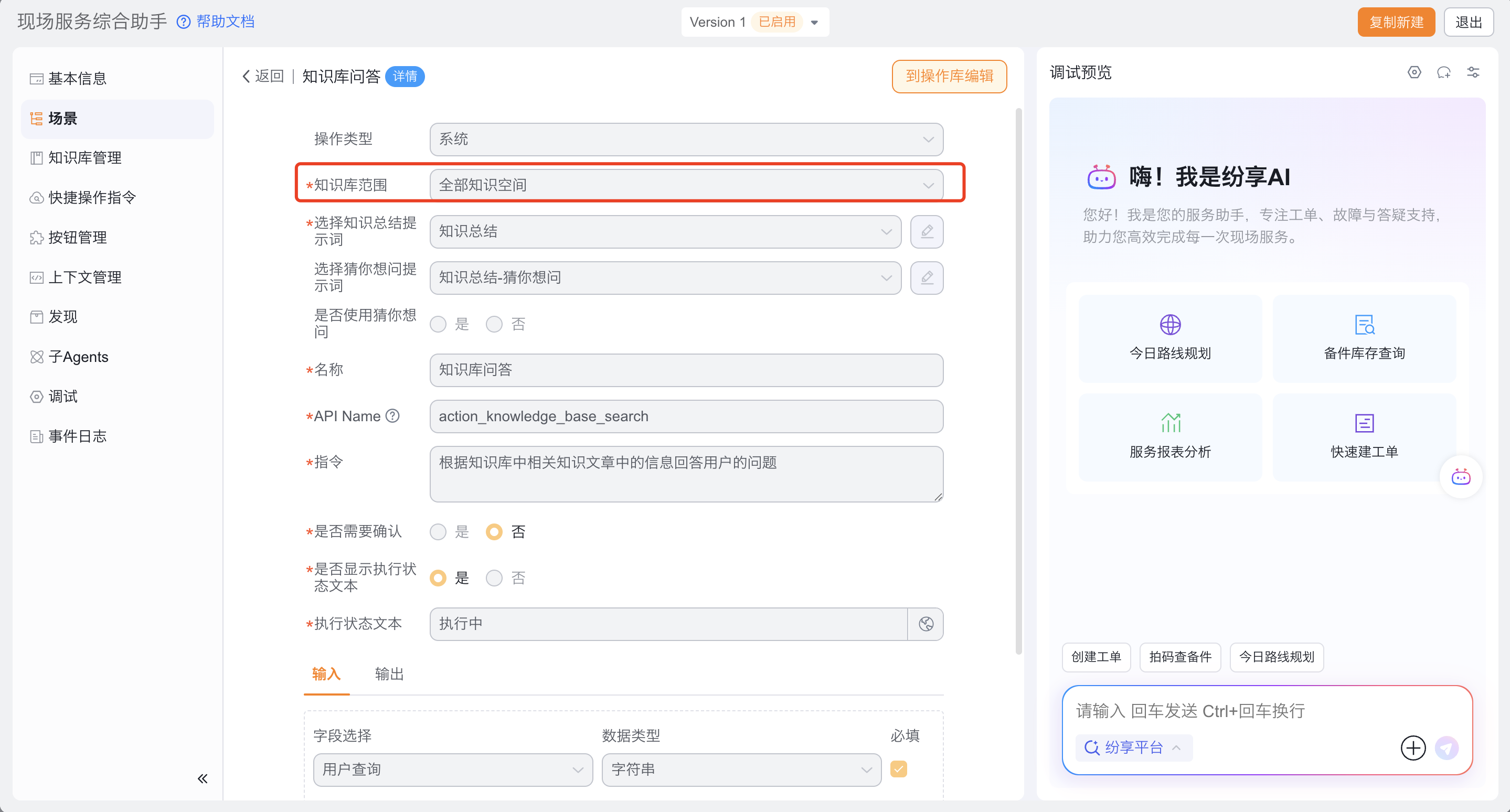Click the new chat icon in 调试预览 header
Image resolution: width=1510 pixels, height=812 pixels.
tap(1443, 72)
